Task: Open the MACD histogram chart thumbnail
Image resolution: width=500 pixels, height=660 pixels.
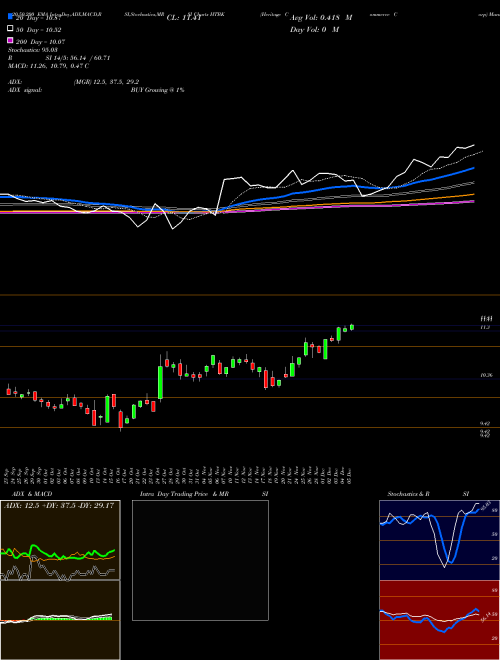Action: pos(60,620)
